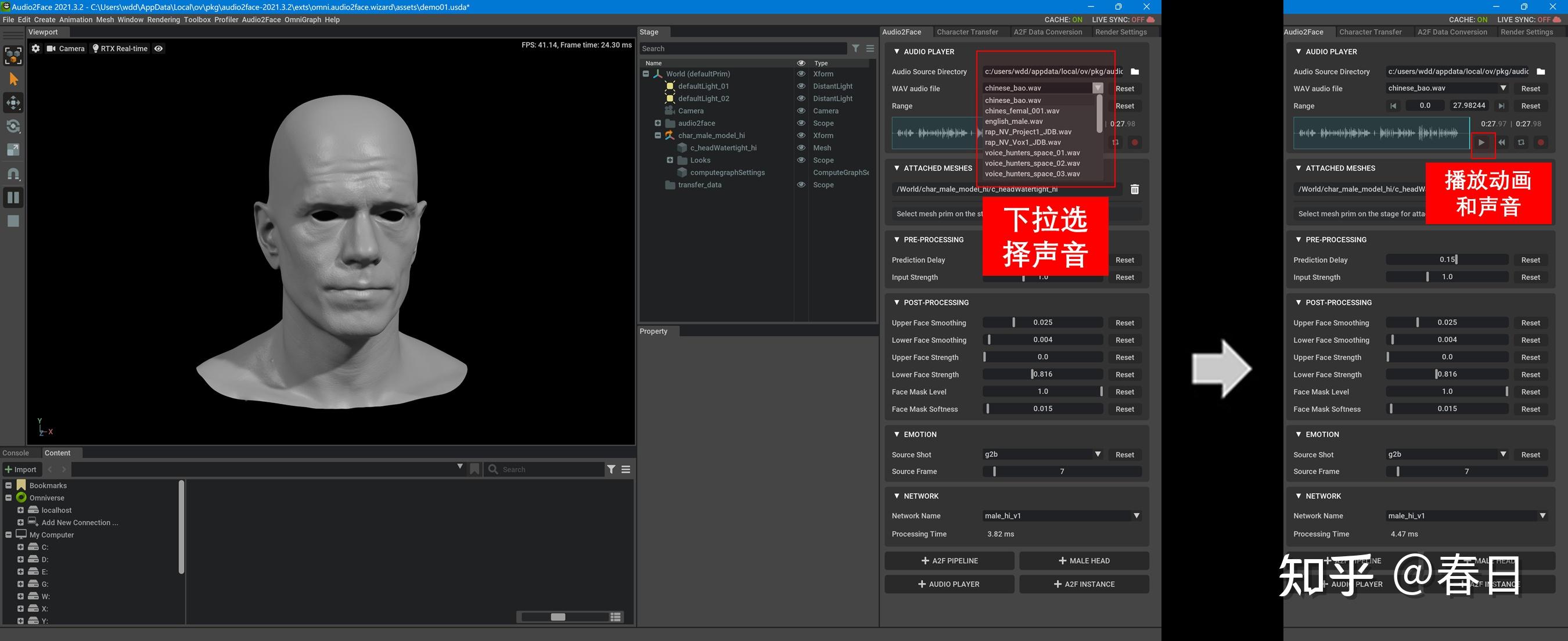Select the Scale tool in the left toolbar
The image size is (1568, 641).
point(13,150)
